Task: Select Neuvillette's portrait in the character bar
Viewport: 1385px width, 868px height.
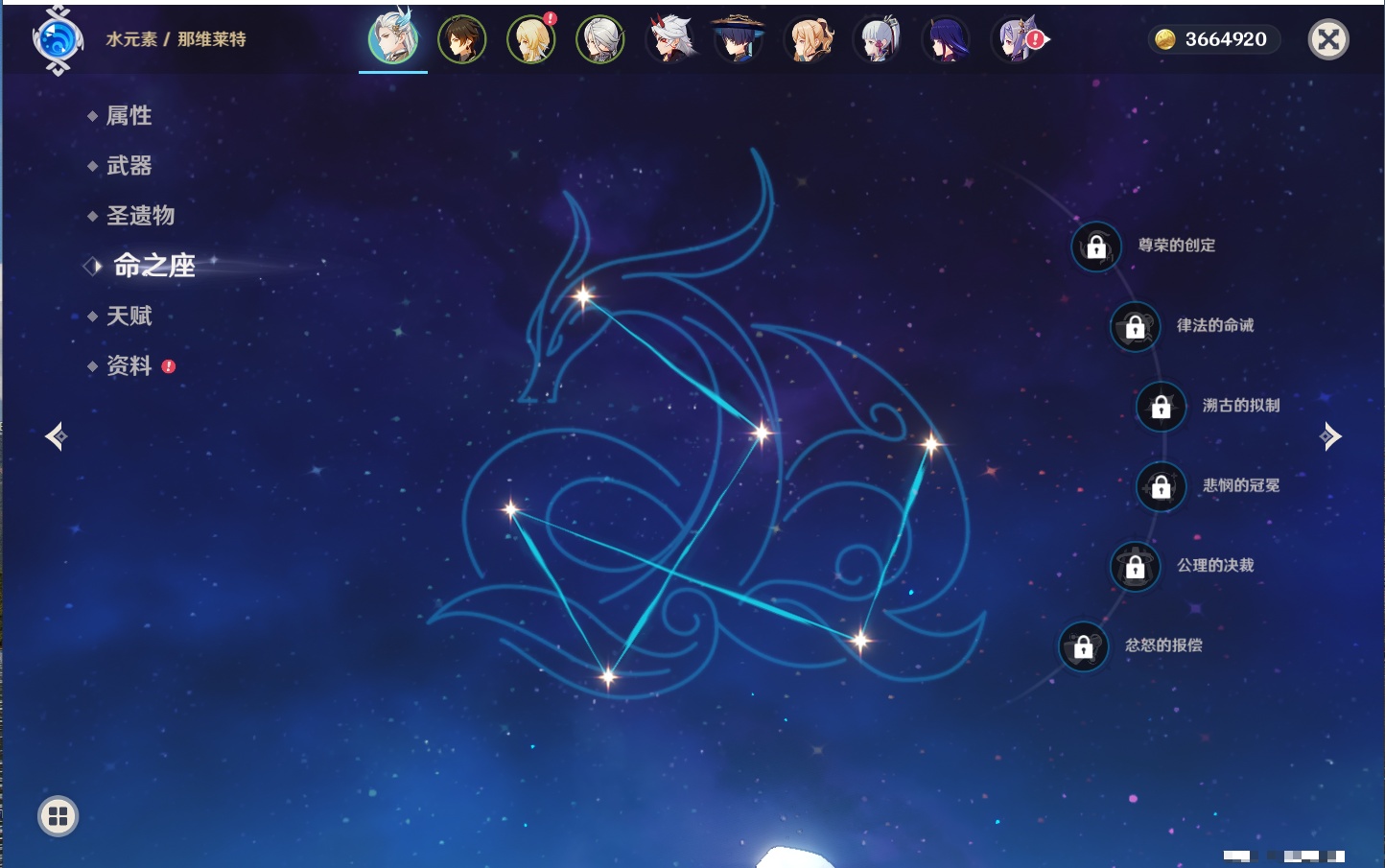Action: click(x=393, y=39)
